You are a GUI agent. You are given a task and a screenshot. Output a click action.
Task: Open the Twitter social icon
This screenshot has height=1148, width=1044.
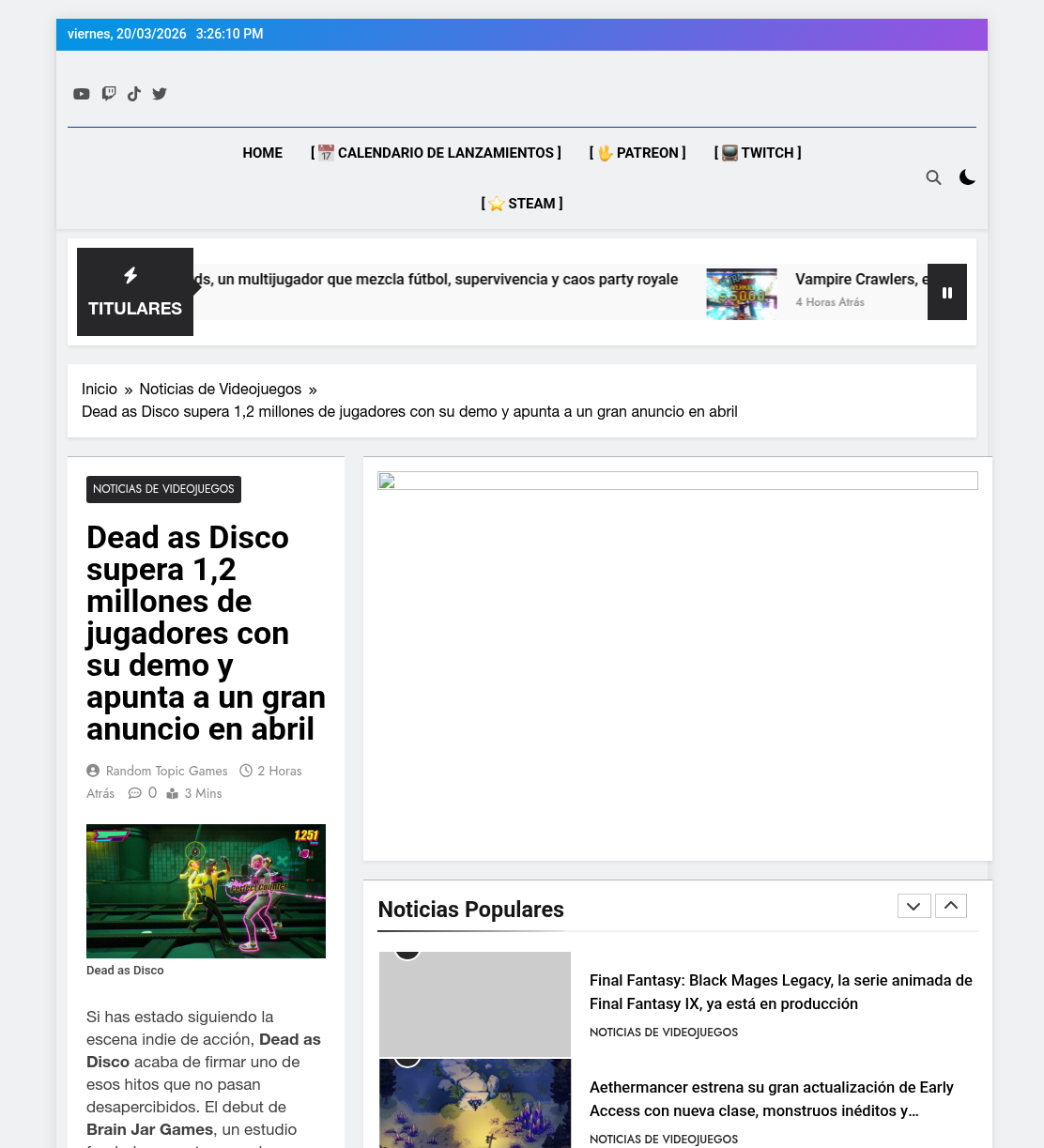pos(160,94)
